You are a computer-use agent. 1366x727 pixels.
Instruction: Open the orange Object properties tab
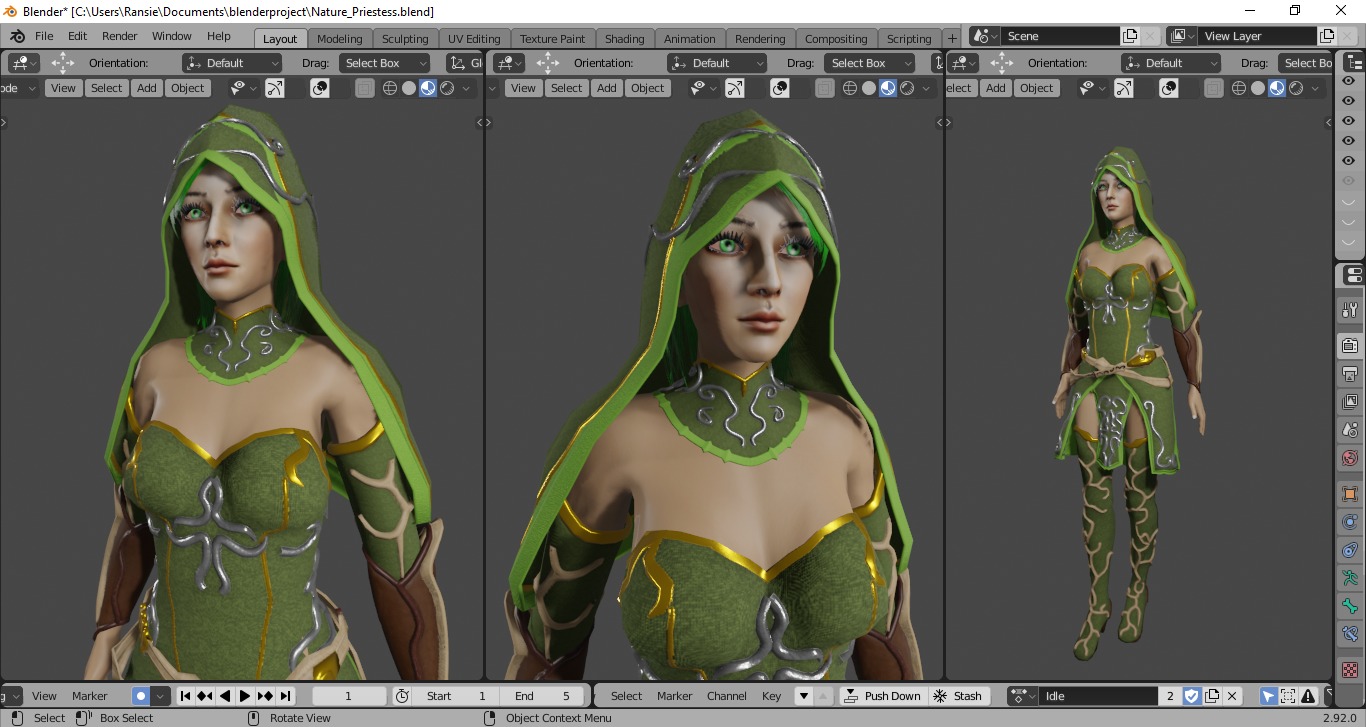tap(1350, 494)
